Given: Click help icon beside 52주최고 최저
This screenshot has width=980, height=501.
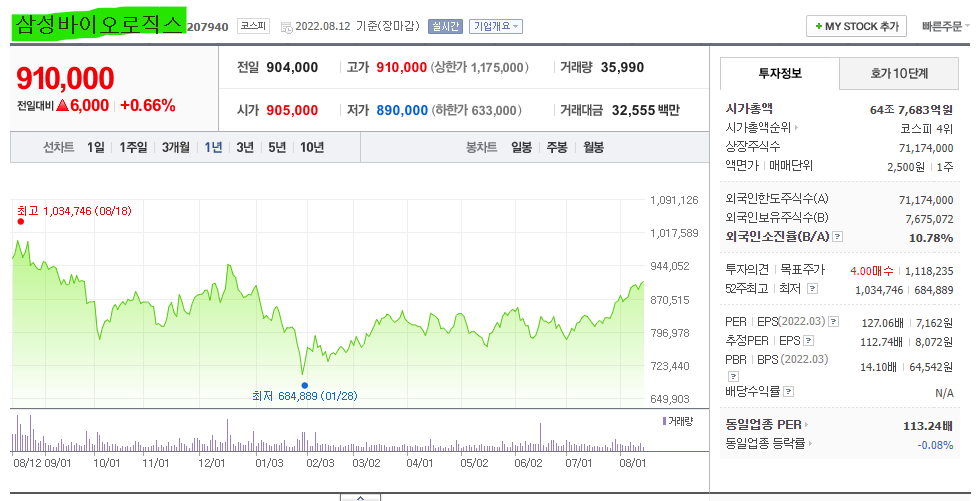Looking at the screenshot, I should click(812, 289).
